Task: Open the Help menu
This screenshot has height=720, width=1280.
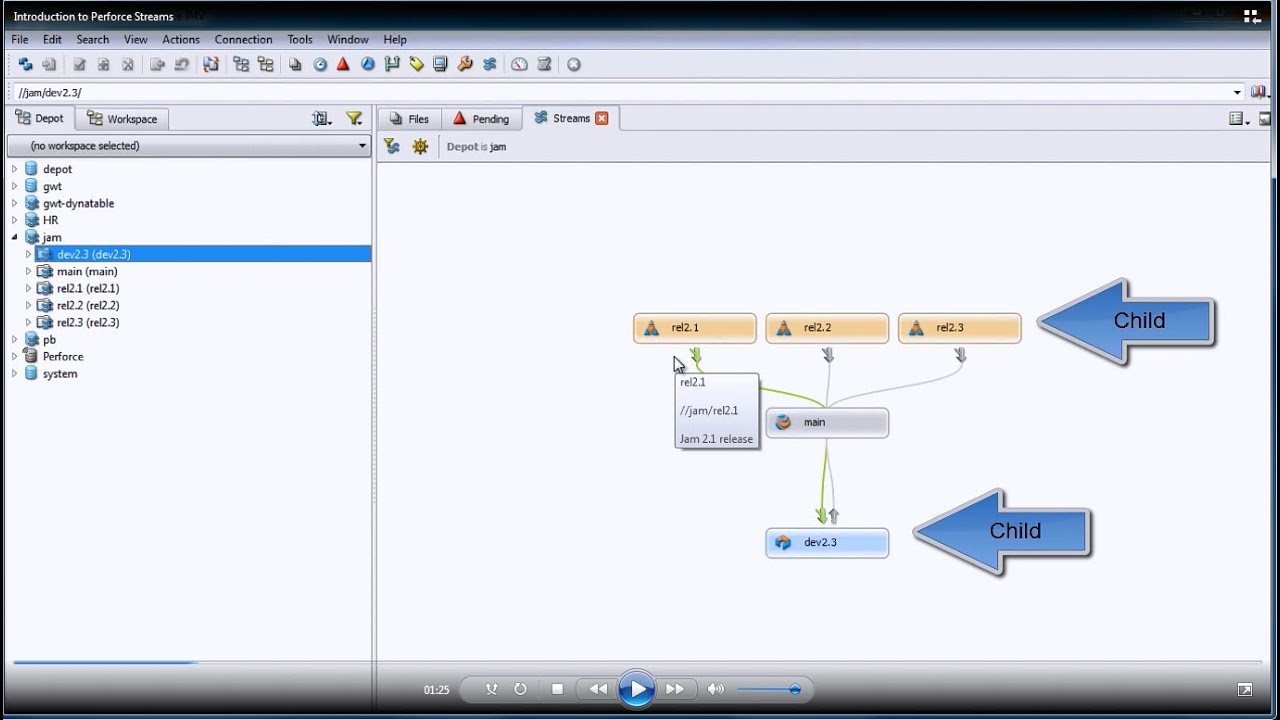Action: 395,39
